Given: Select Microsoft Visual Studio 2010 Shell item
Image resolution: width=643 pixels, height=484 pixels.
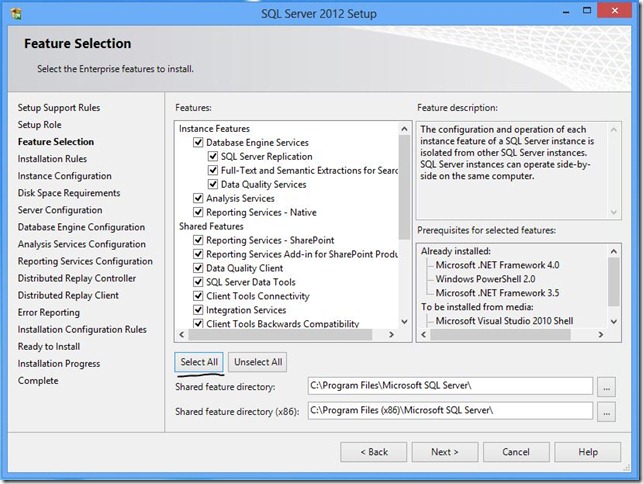Looking at the screenshot, I should (x=504, y=321).
